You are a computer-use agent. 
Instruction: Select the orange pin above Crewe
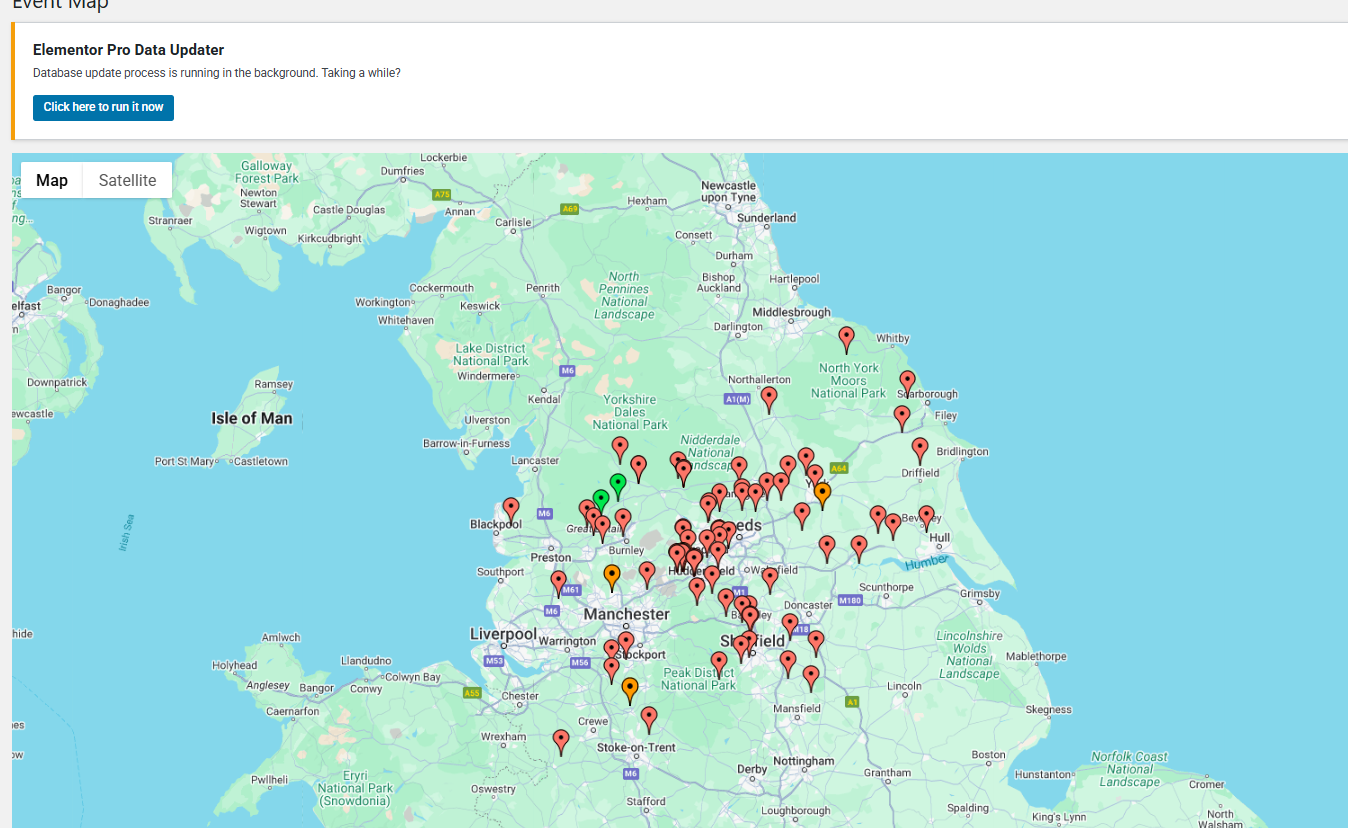[x=630, y=691]
